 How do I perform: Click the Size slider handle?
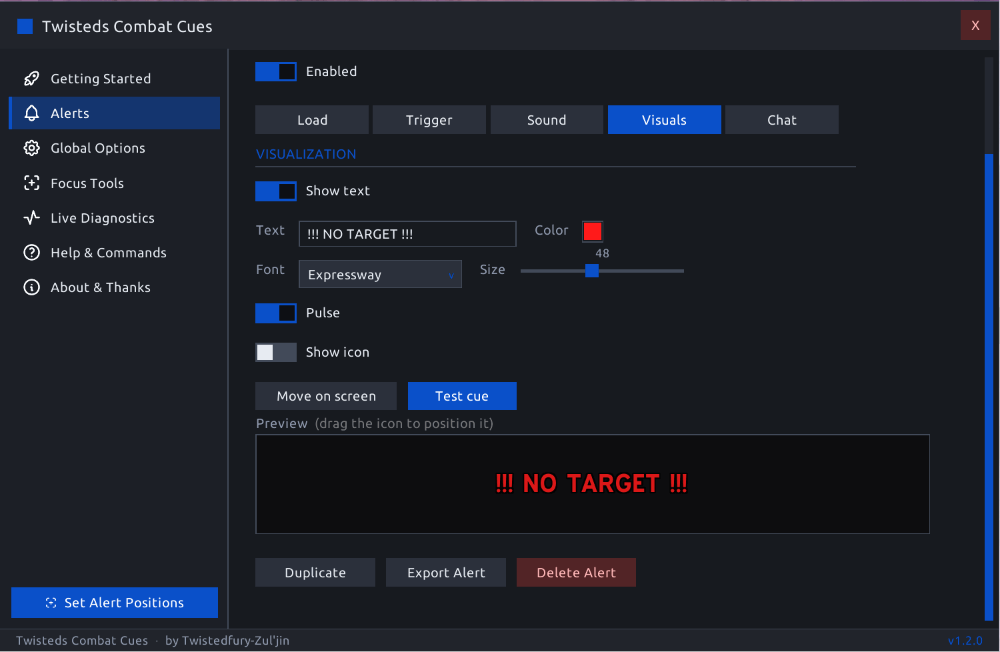pos(592,270)
